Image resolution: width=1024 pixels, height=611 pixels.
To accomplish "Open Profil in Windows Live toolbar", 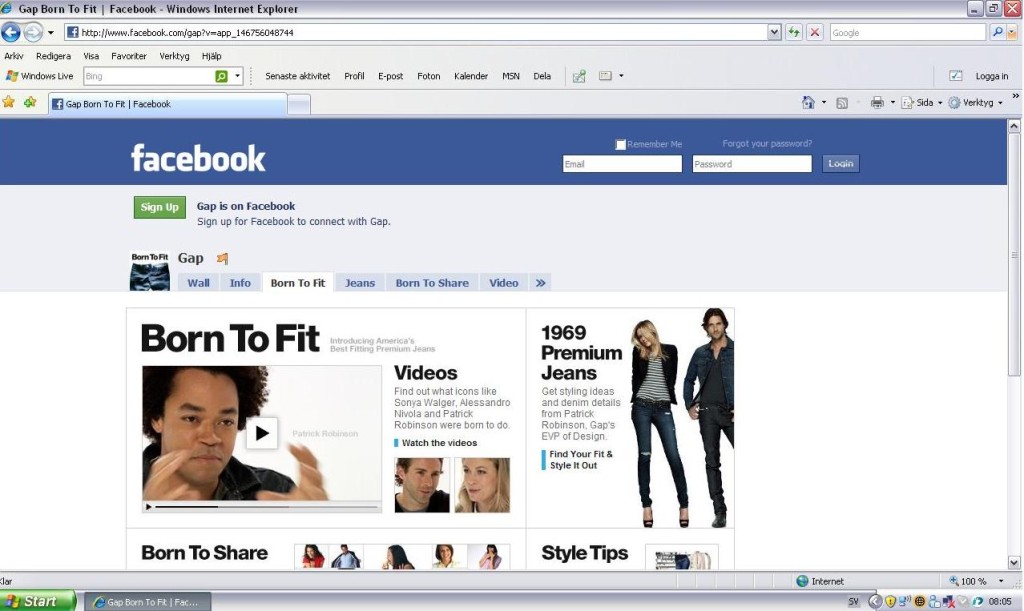I will coord(354,76).
